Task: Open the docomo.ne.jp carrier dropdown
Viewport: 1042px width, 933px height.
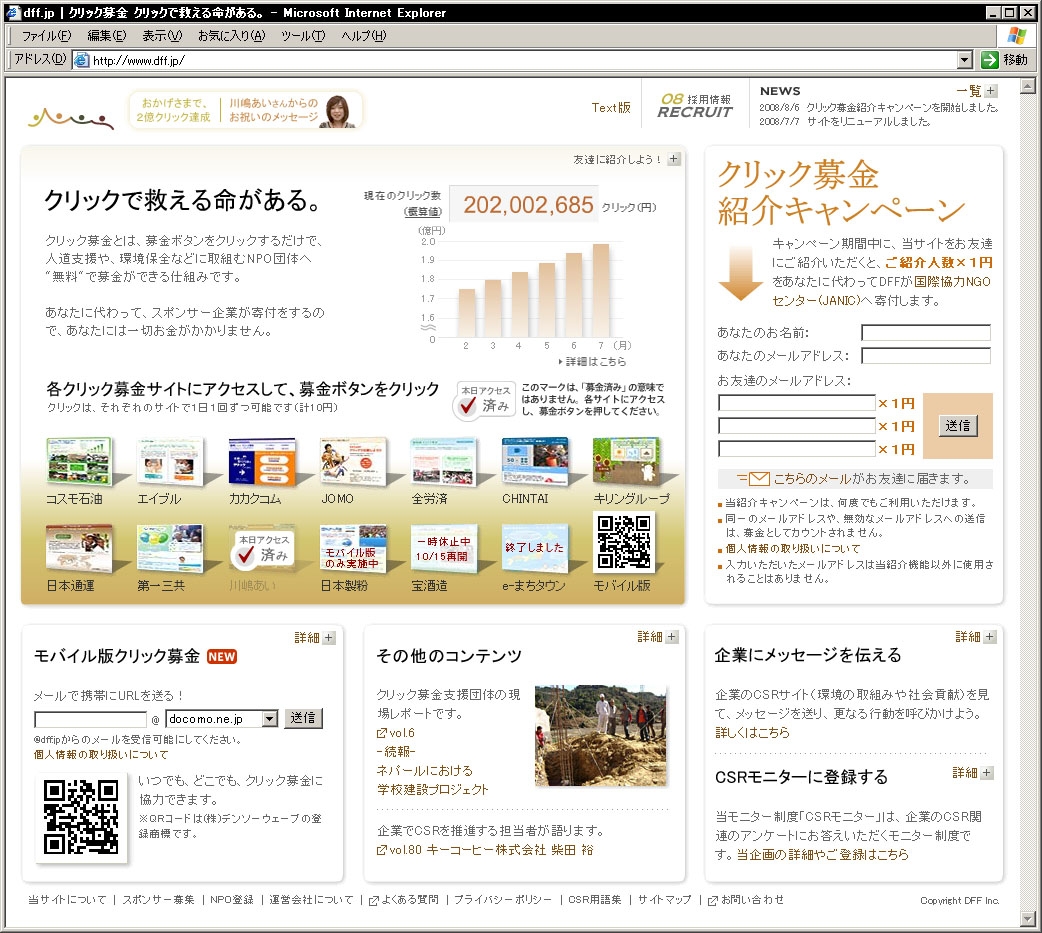Action: [x=269, y=718]
